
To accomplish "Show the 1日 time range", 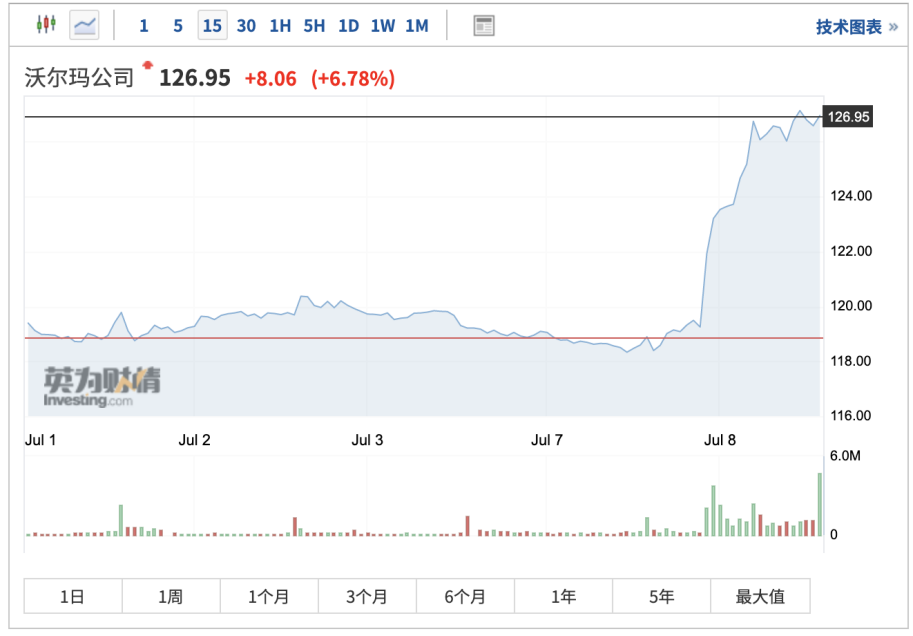I will point(72,597).
